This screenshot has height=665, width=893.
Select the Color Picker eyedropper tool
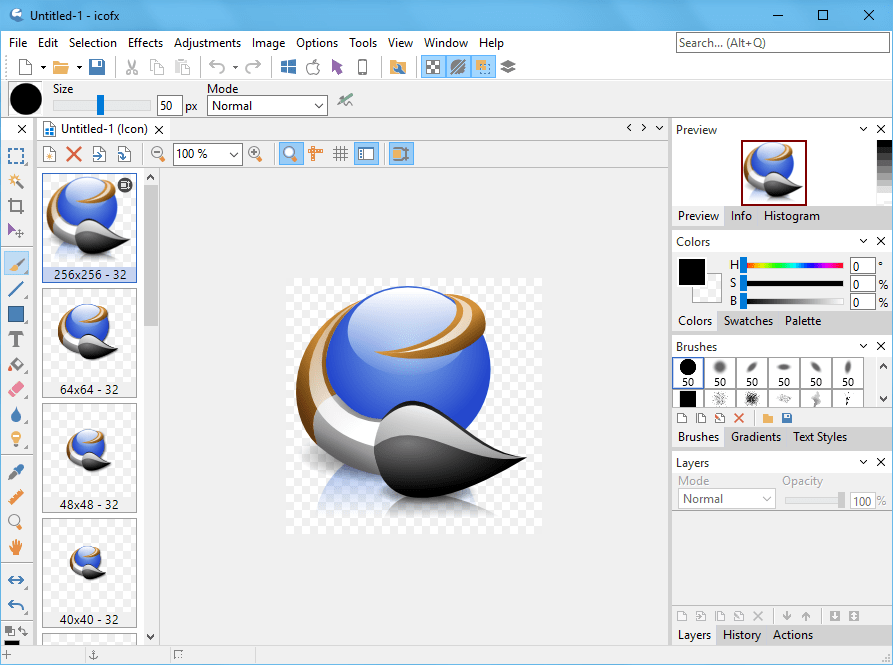(16, 472)
